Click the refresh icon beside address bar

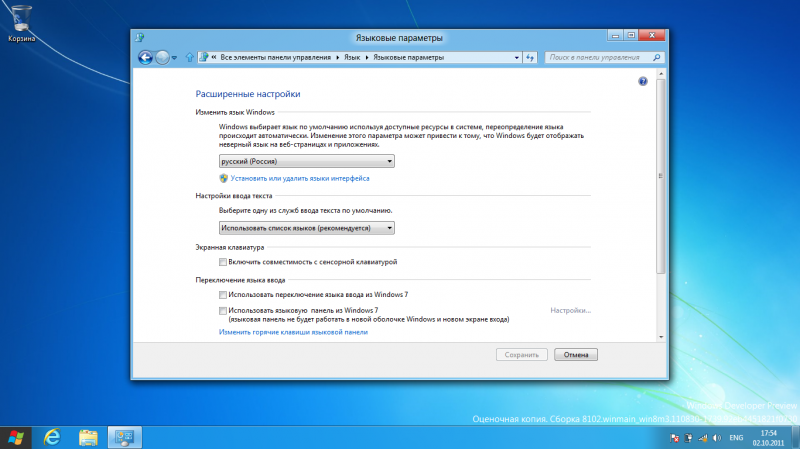pos(529,57)
